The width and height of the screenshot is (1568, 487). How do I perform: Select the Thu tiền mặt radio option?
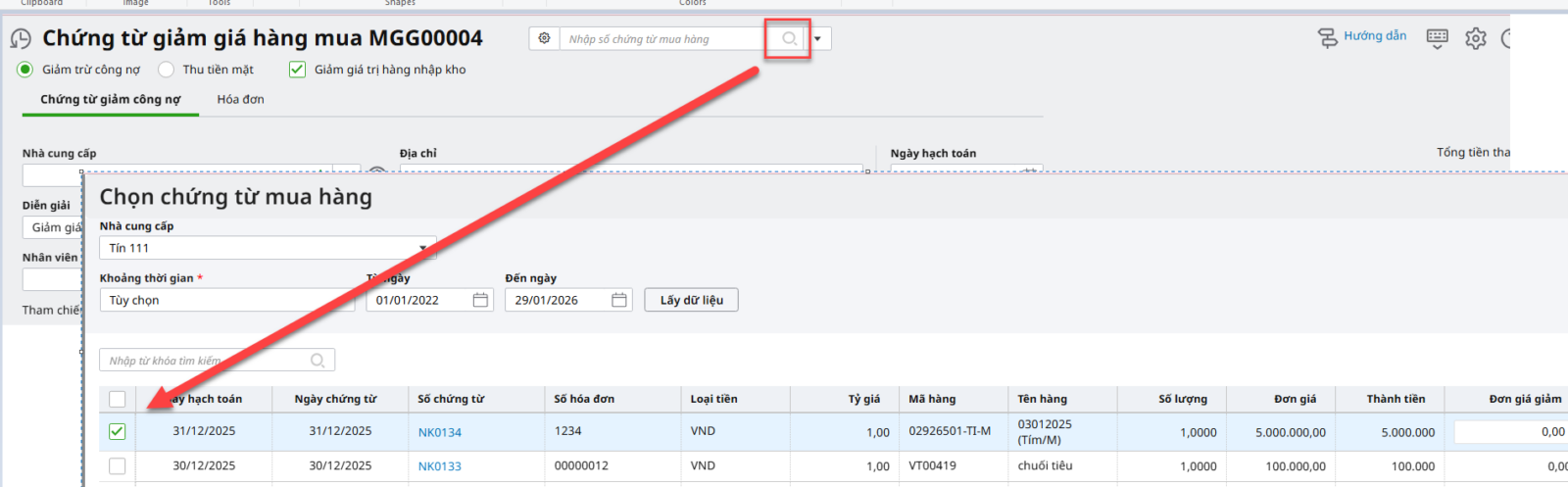click(x=167, y=70)
